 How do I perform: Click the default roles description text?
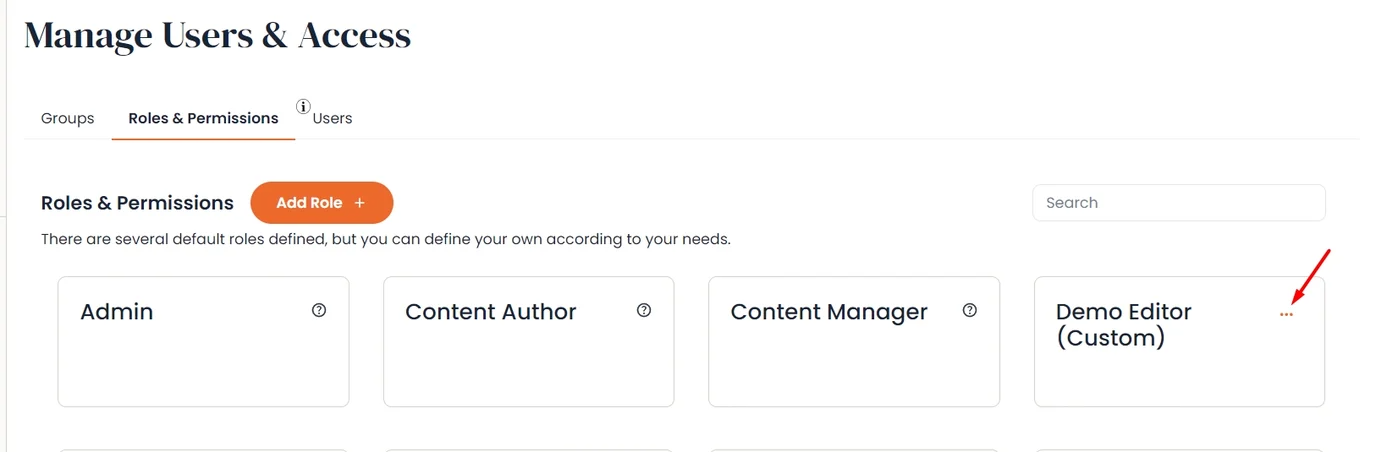[x=386, y=240]
